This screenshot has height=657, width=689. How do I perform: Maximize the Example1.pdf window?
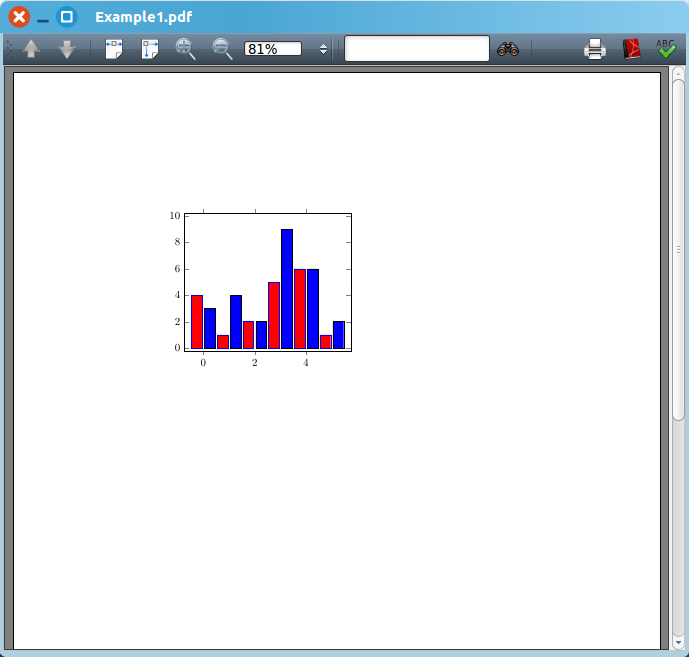tap(67, 17)
